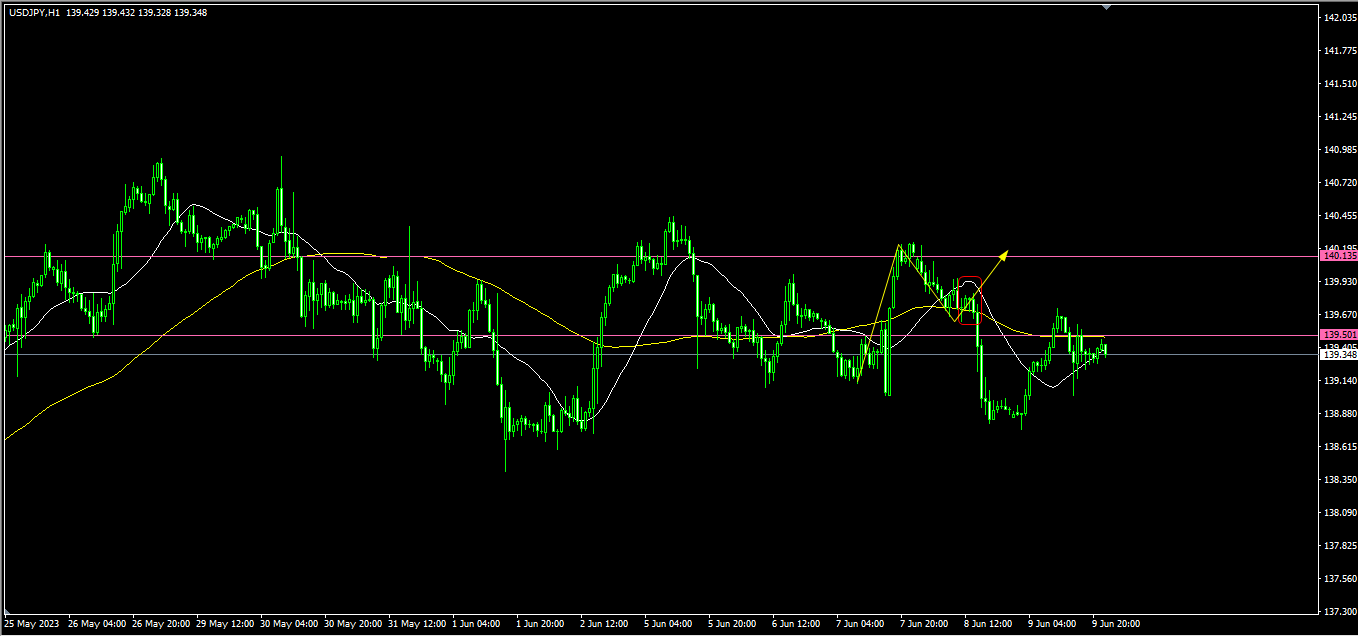Click the 1 Jun 20:00 time label

tap(540, 623)
